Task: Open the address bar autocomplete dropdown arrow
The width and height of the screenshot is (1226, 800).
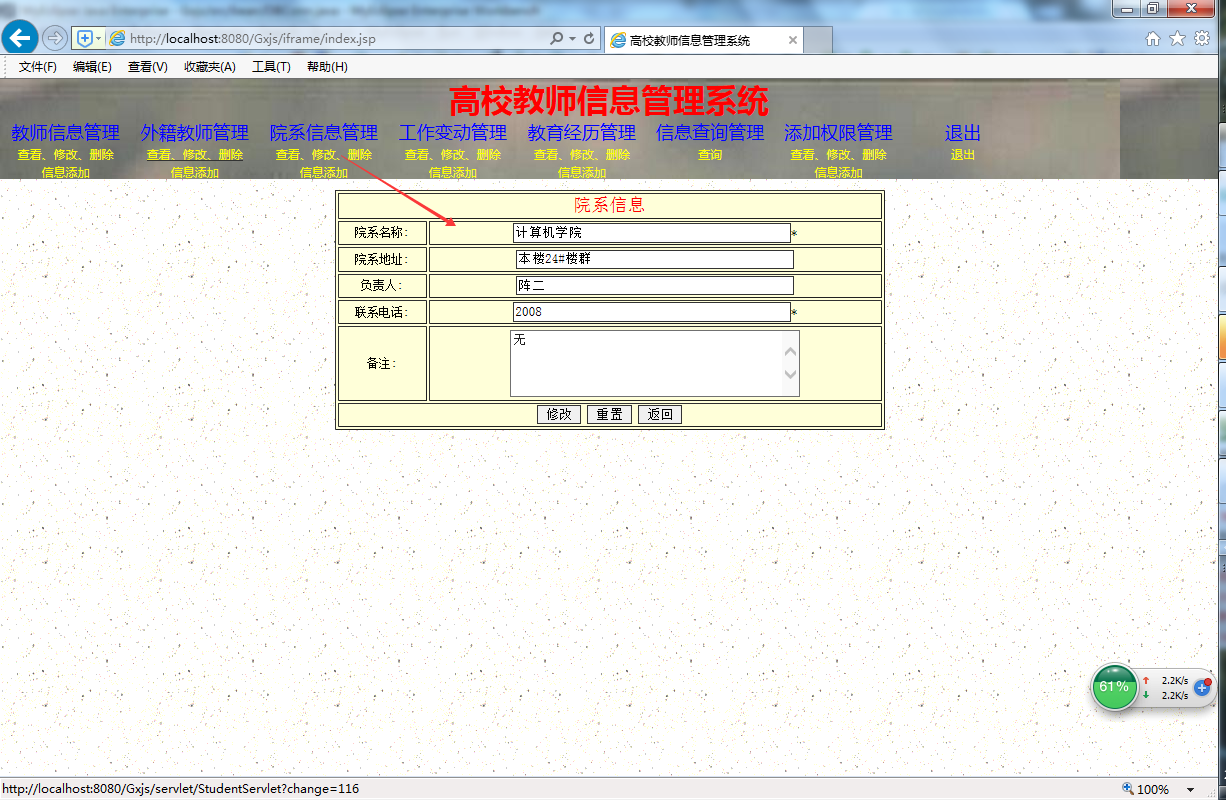Action: (x=572, y=39)
